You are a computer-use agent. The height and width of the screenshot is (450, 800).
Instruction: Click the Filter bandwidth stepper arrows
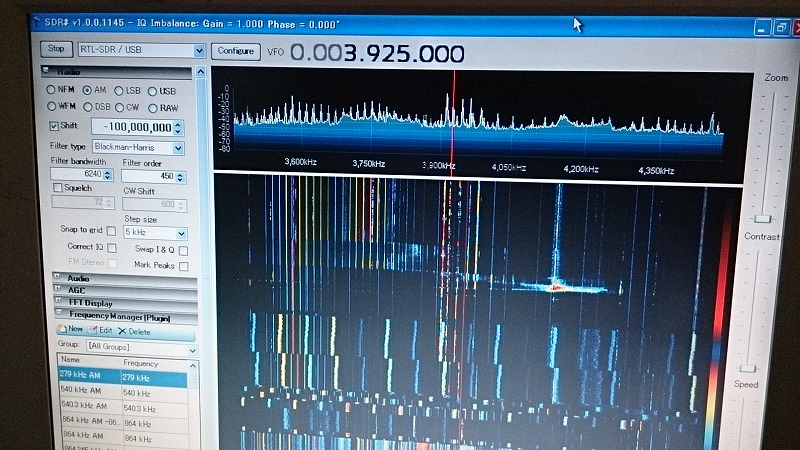coord(108,174)
